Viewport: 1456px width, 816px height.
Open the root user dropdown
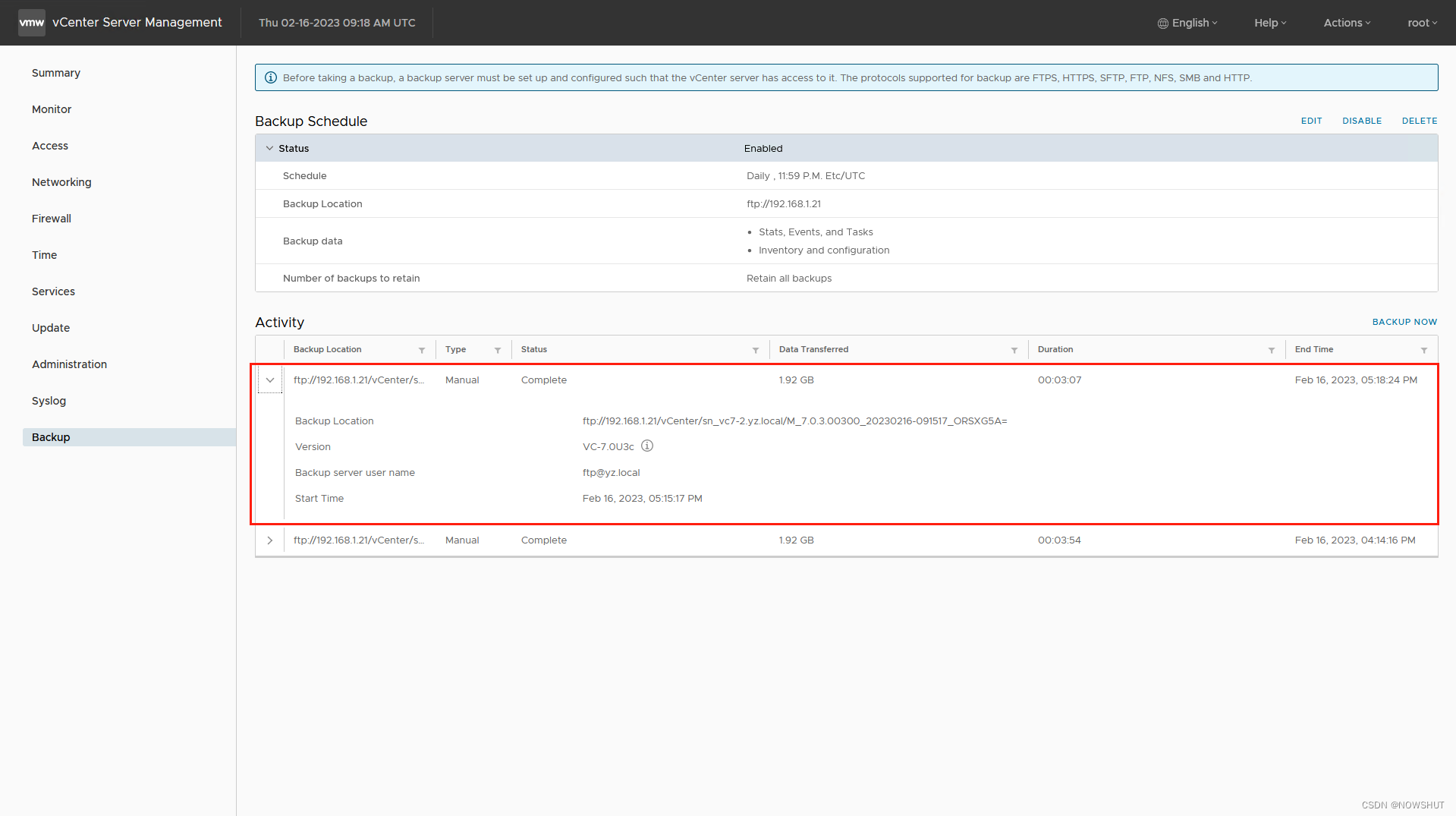[x=1423, y=23]
